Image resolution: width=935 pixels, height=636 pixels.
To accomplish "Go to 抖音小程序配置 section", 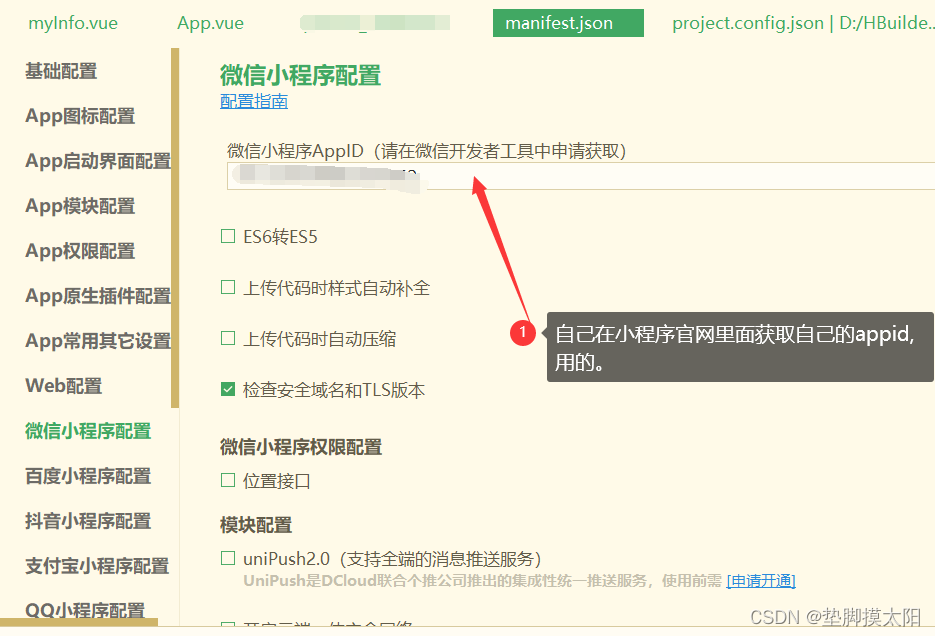I will 88,521.
